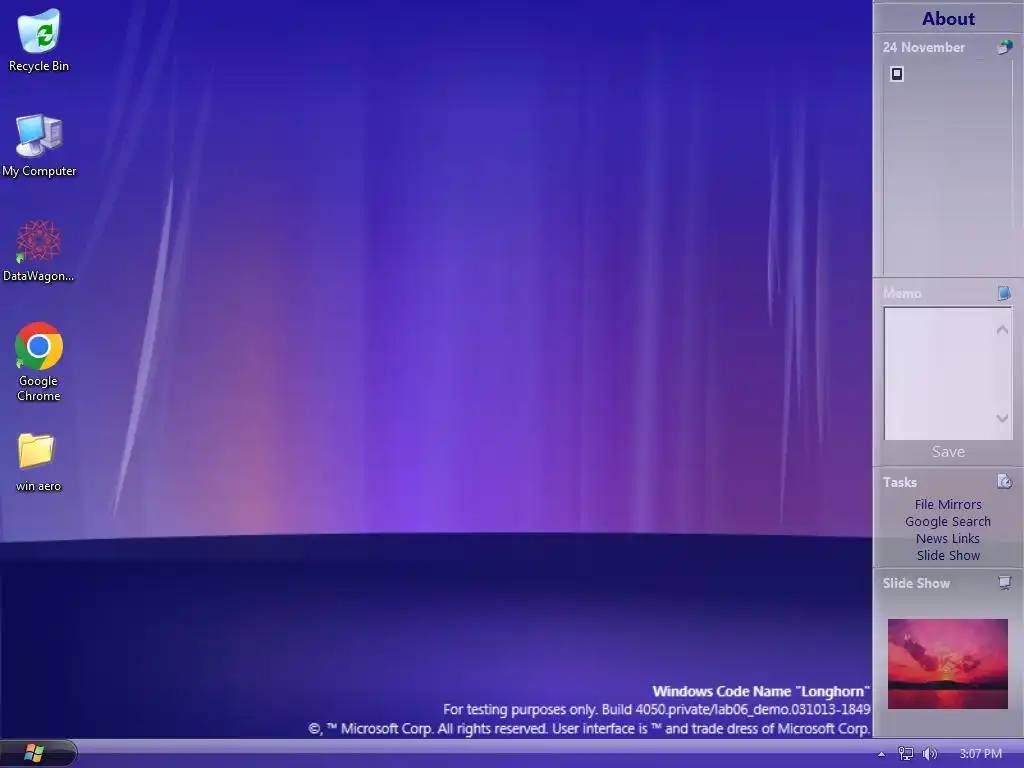The width and height of the screenshot is (1024, 768).
Task: Click the icon beside 24 November
Action: tap(1004, 47)
